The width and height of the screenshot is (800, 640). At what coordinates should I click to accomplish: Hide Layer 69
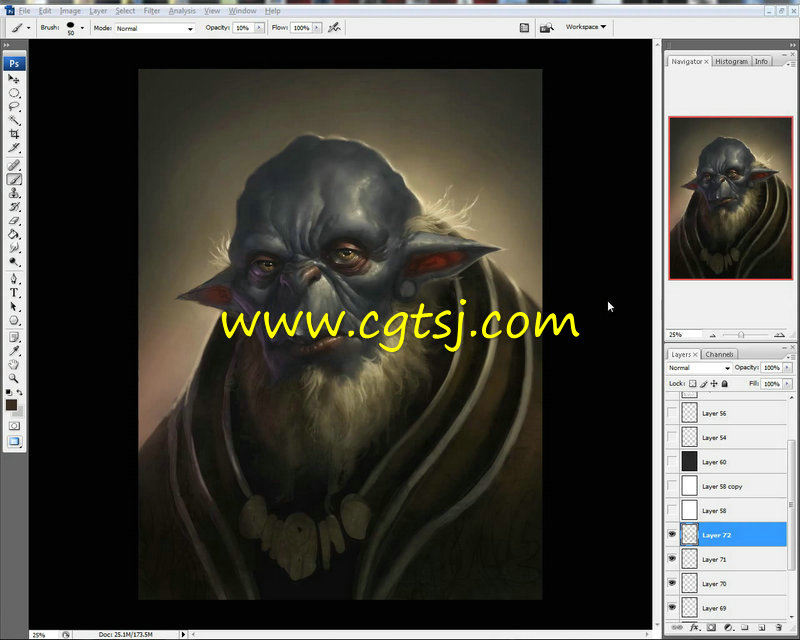(x=672, y=607)
